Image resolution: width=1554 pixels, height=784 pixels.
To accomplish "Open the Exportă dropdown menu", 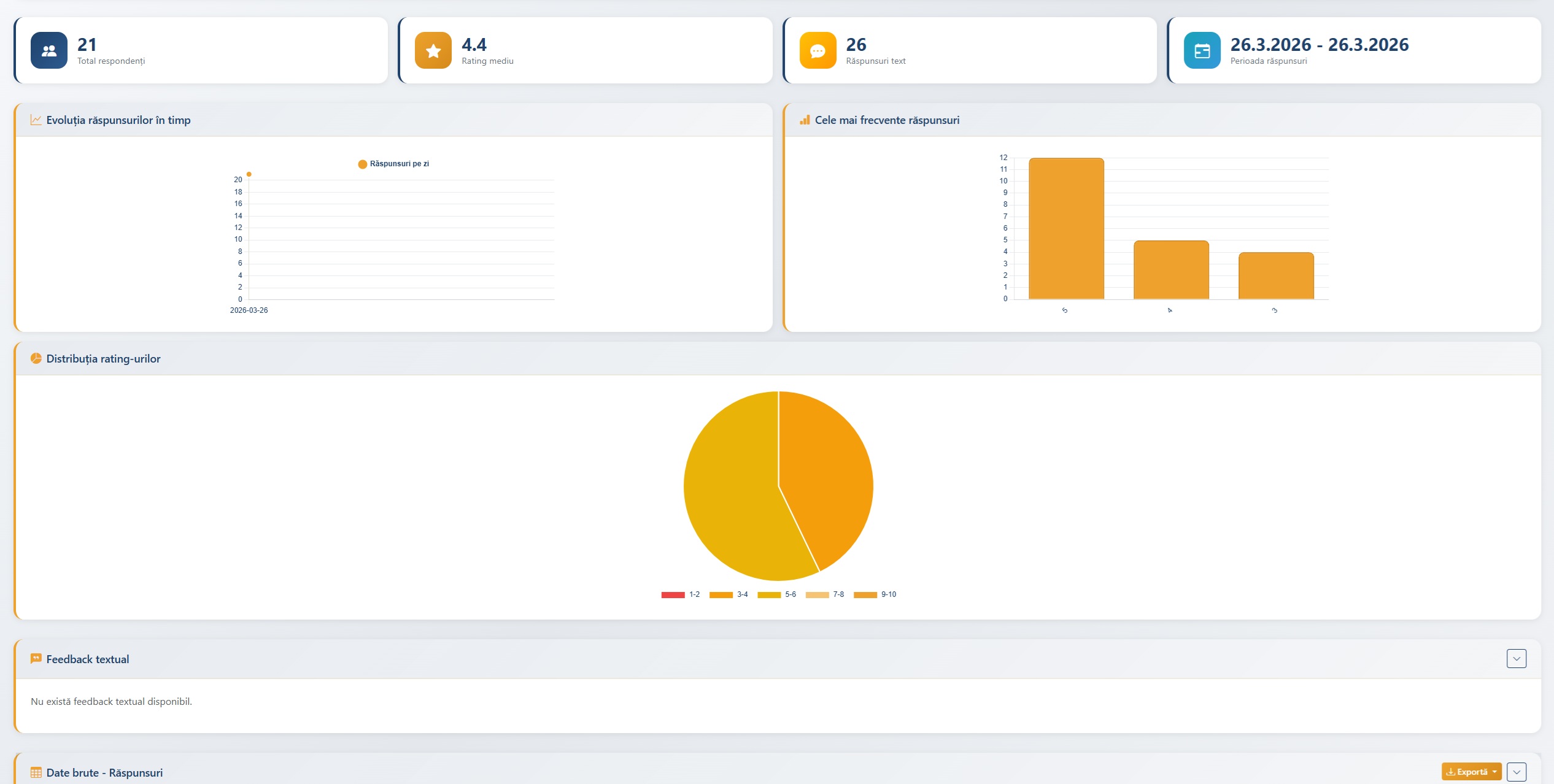I will coord(1471,772).
